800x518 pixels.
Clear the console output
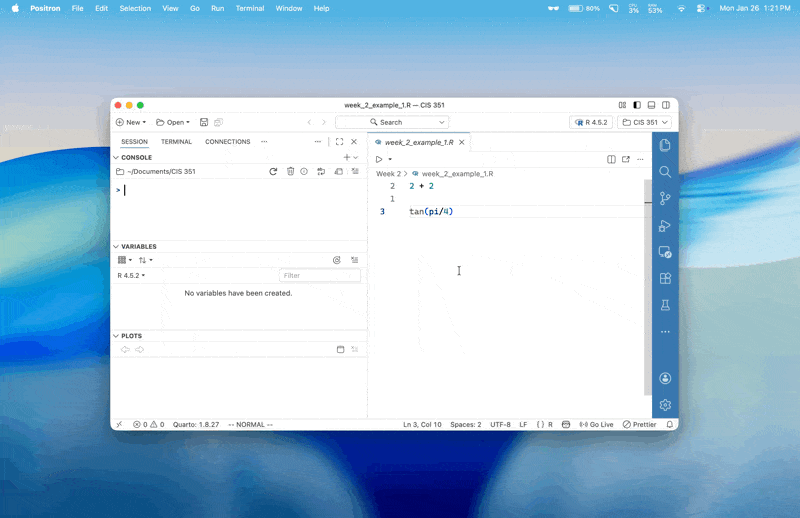355,171
